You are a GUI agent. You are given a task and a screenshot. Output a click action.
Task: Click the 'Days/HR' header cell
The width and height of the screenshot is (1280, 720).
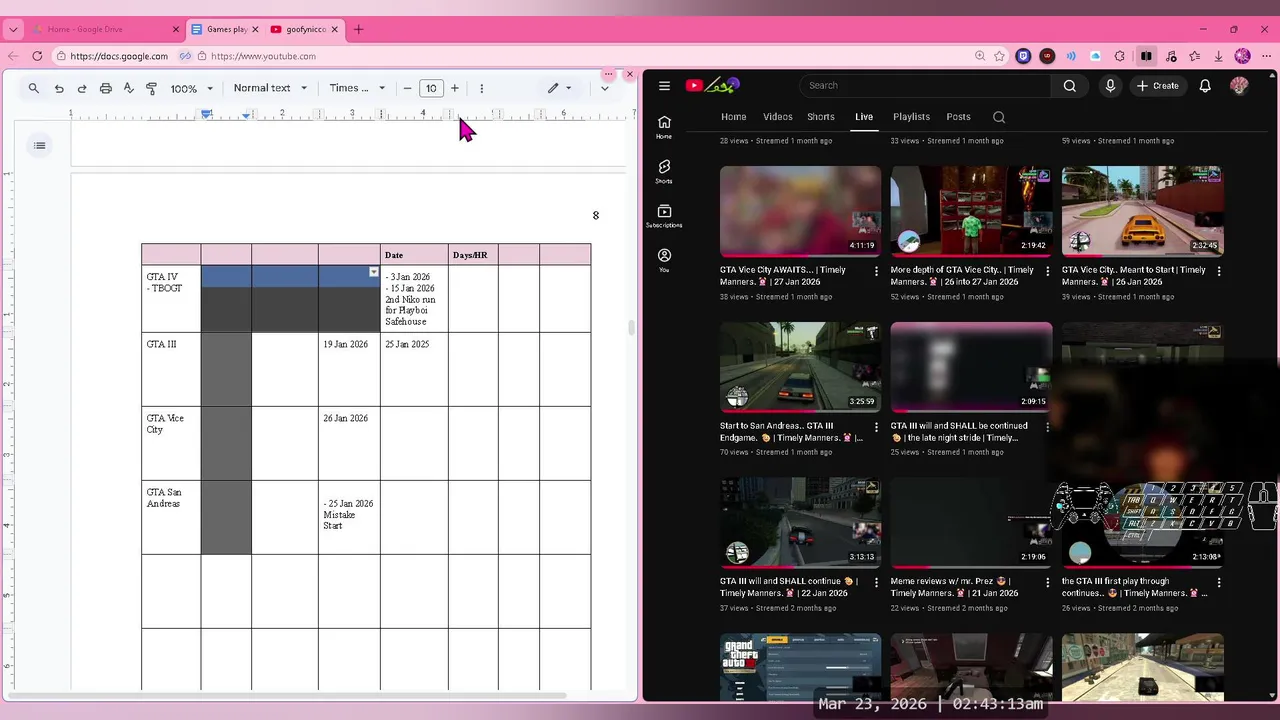(x=473, y=255)
